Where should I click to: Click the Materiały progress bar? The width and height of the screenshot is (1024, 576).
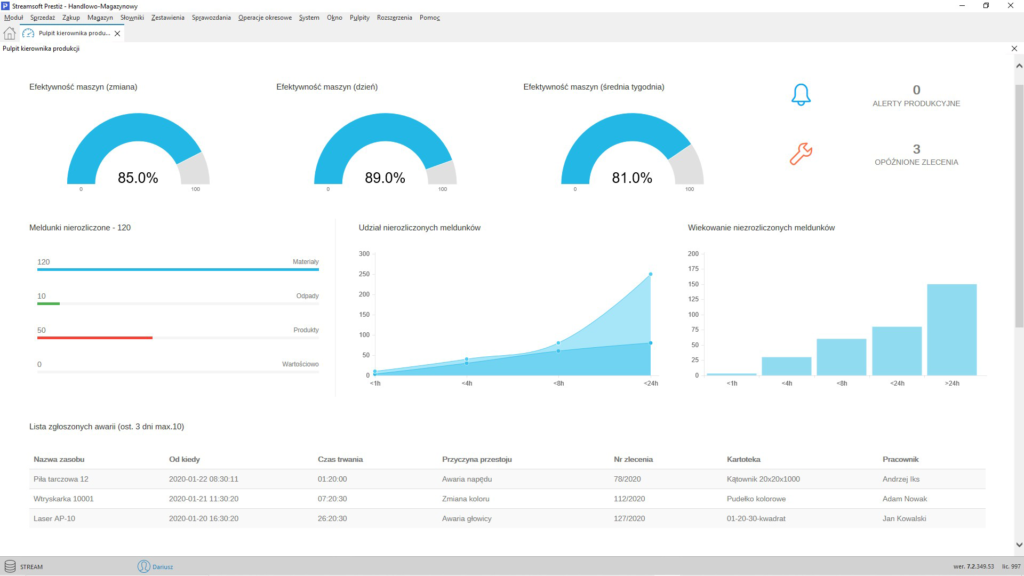pyautogui.click(x=178, y=269)
